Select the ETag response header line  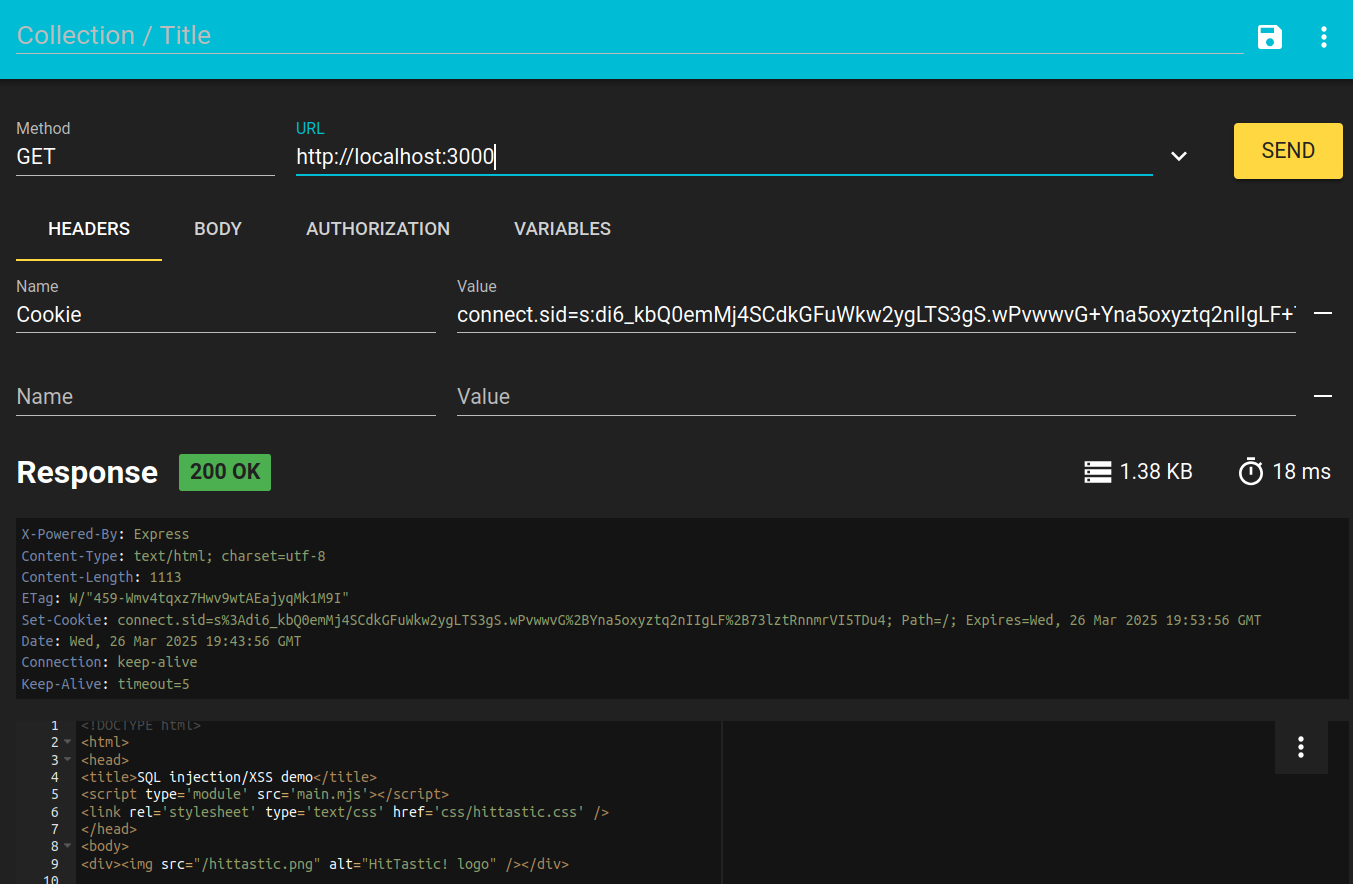pyautogui.click(x=185, y=598)
